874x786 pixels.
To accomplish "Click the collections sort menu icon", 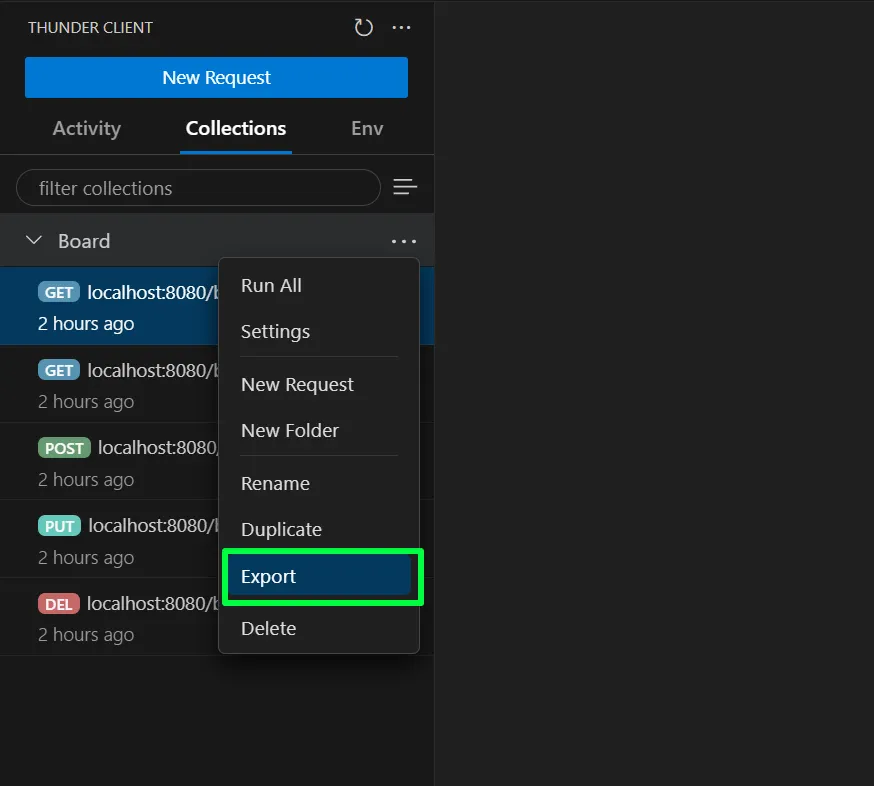I will tap(405, 187).
